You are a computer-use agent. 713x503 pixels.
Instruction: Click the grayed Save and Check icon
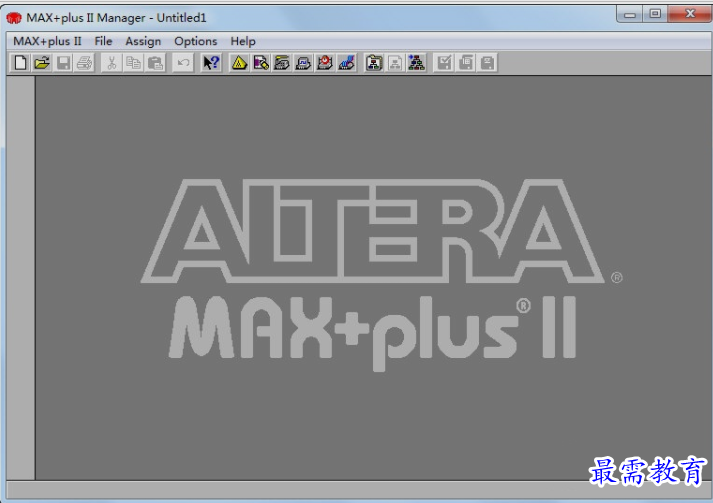point(444,63)
